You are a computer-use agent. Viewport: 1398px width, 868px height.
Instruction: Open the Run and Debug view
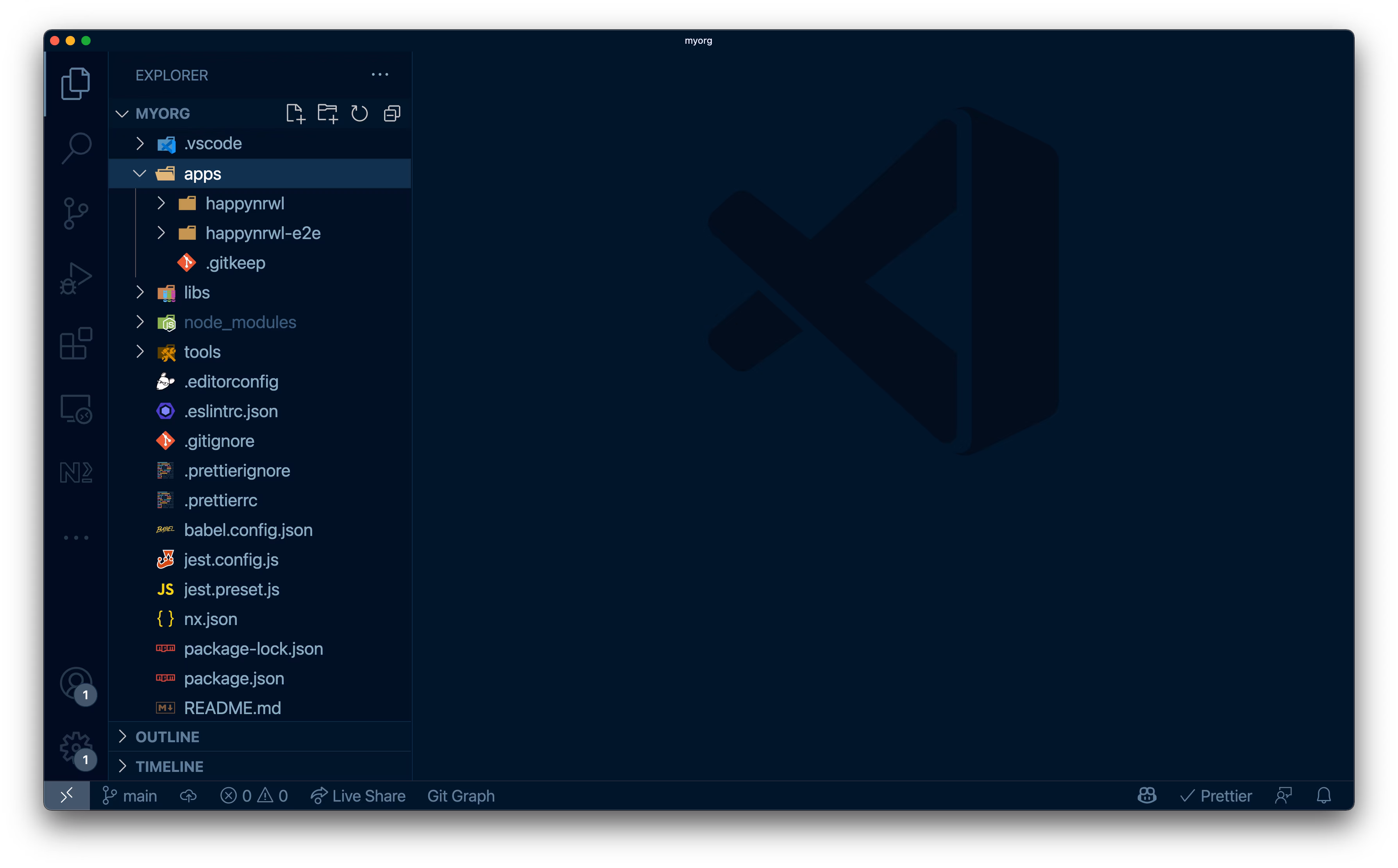[76, 279]
